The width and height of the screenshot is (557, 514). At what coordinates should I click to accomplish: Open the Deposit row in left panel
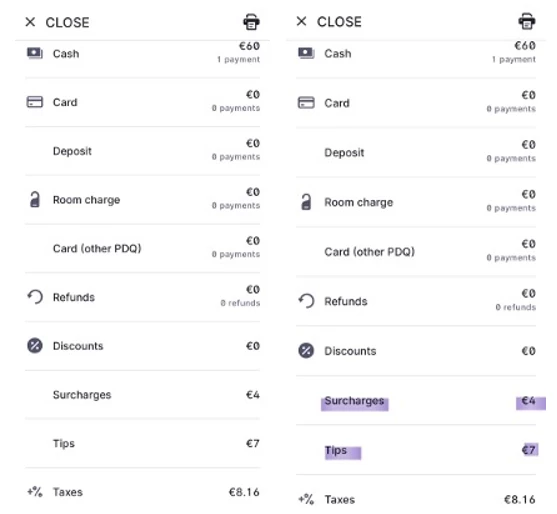pyautogui.click(x=142, y=151)
